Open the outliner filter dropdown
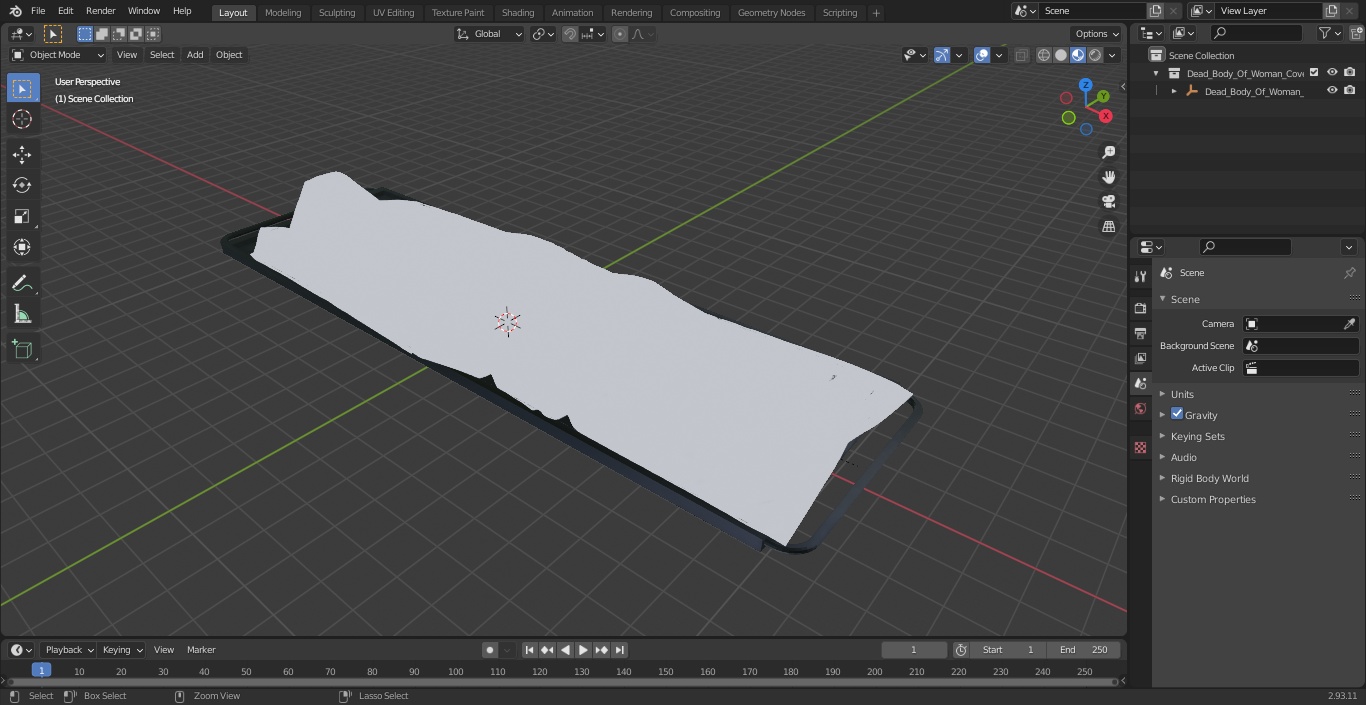Screen dimensions: 1366x705 pos(1329,33)
